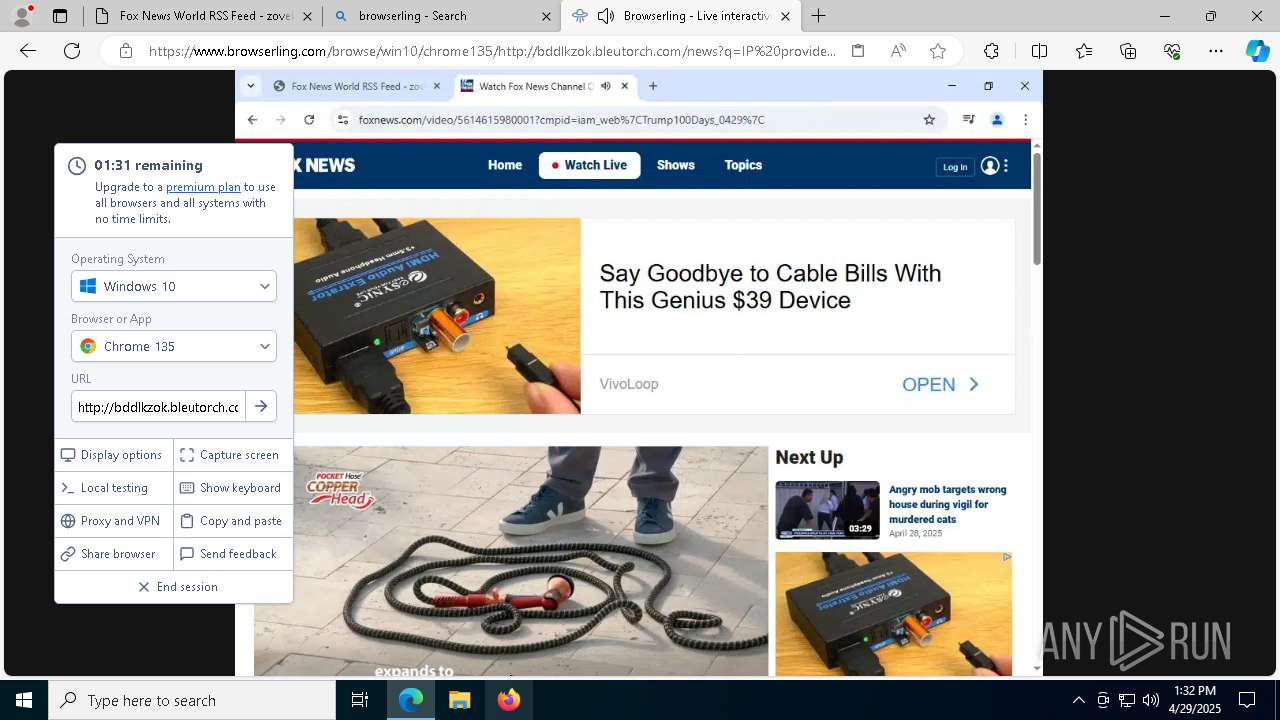The width and height of the screenshot is (1280, 720).
Task: Click Capture screen
Action: pyautogui.click(x=232, y=455)
